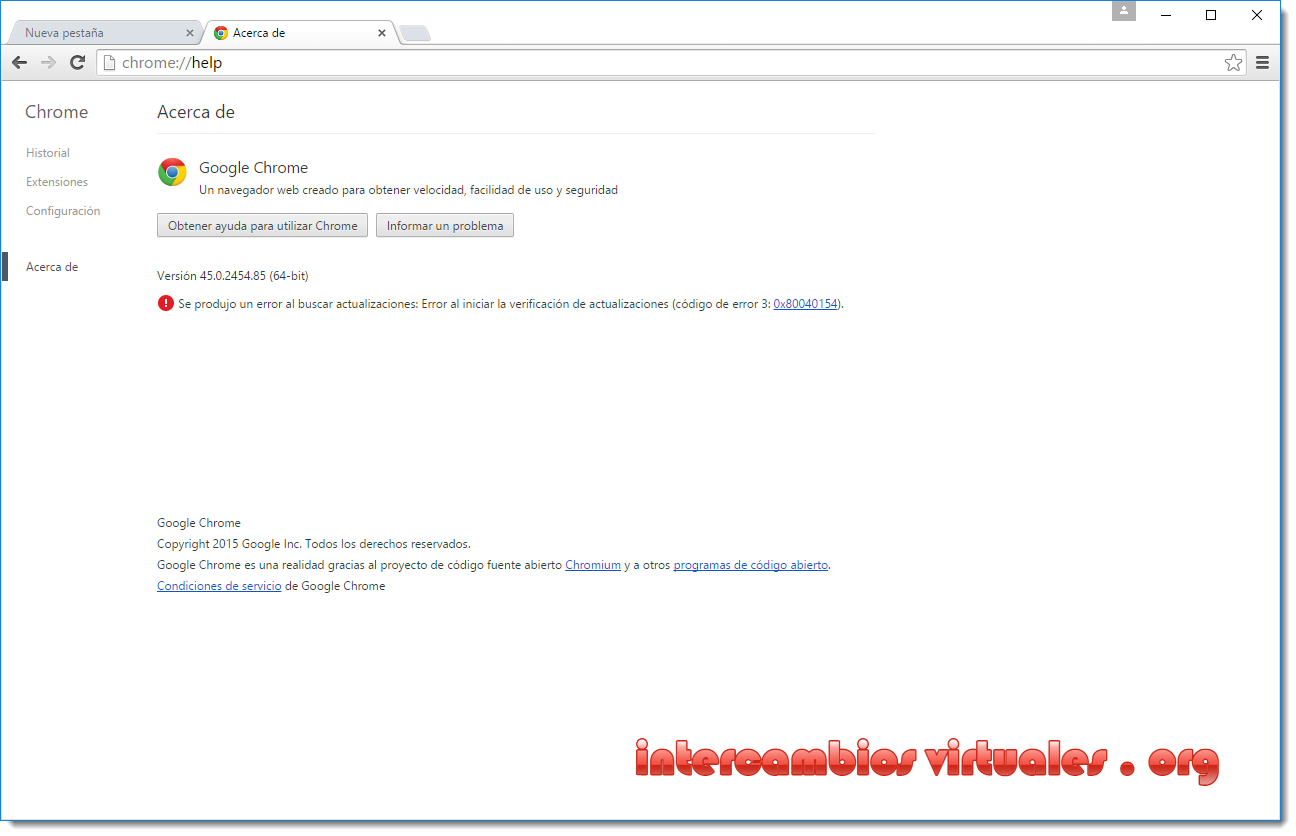
Task: Bookmark this page with the star icon
Action: tap(1233, 63)
